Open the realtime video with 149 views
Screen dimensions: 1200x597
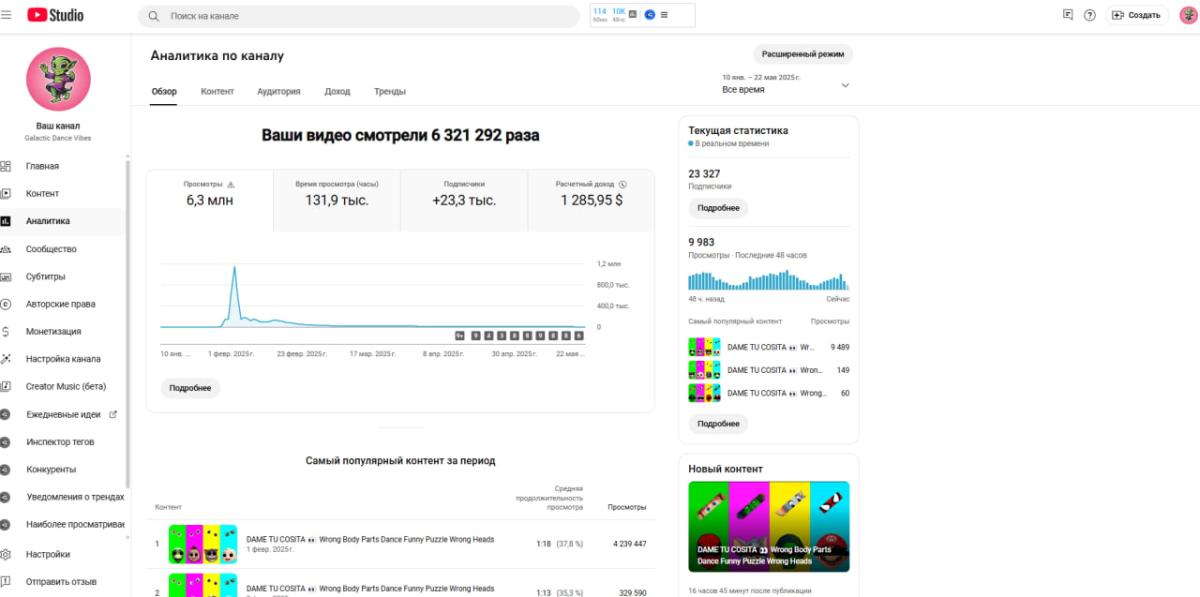(768, 370)
